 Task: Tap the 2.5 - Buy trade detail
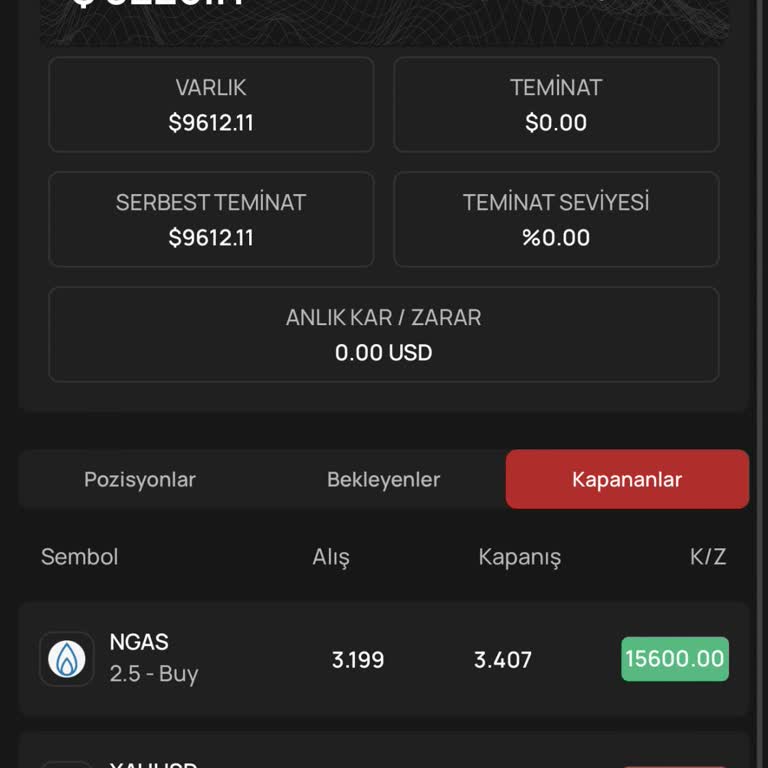[x=154, y=674]
